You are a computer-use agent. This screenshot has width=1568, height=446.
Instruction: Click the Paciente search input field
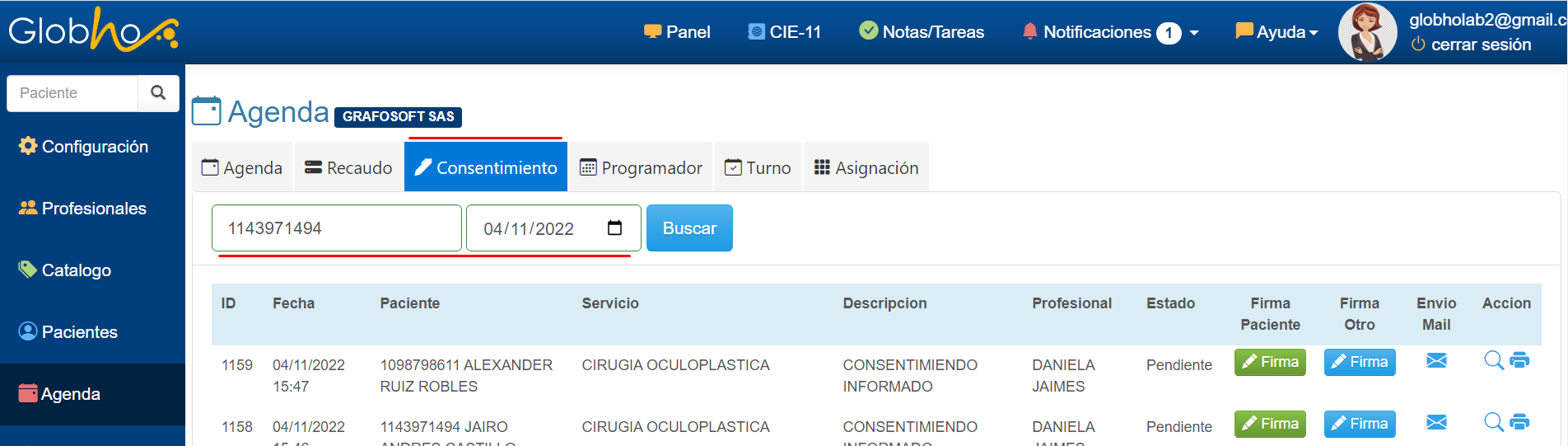[x=72, y=93]
